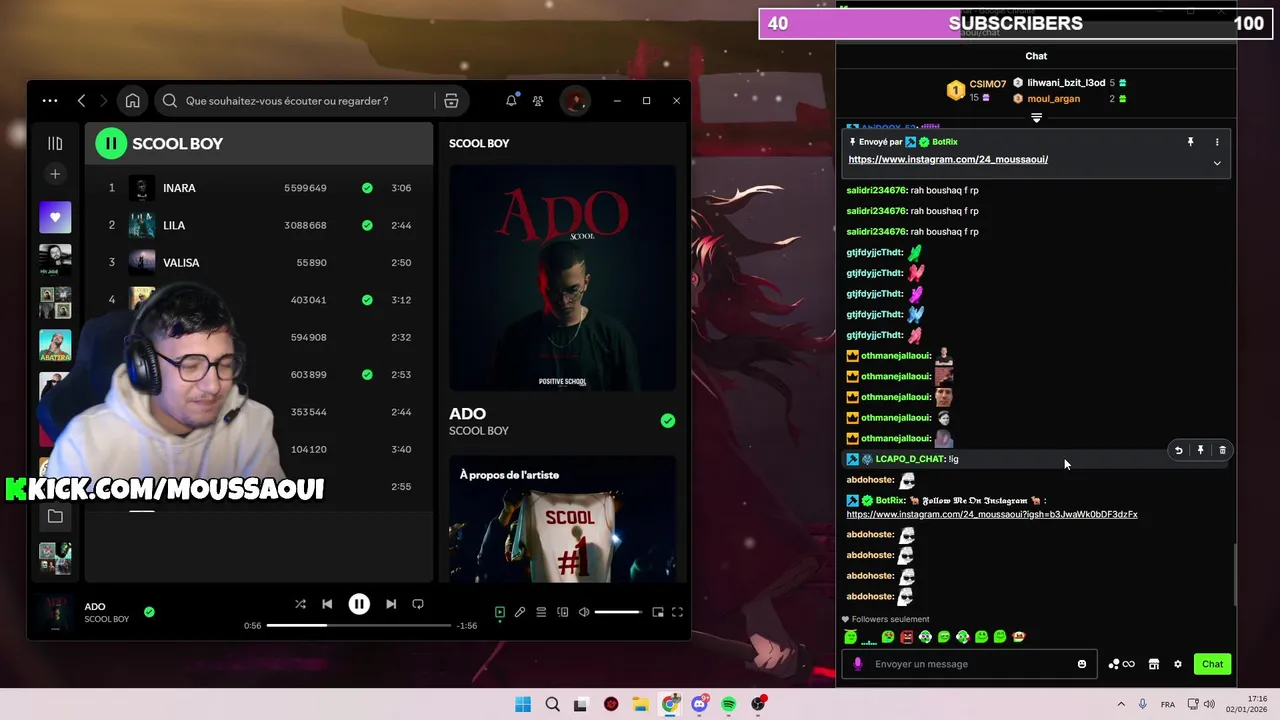Open the sidebar folder icon
This screenshot has height=720, width=1280.
[55, 516]
